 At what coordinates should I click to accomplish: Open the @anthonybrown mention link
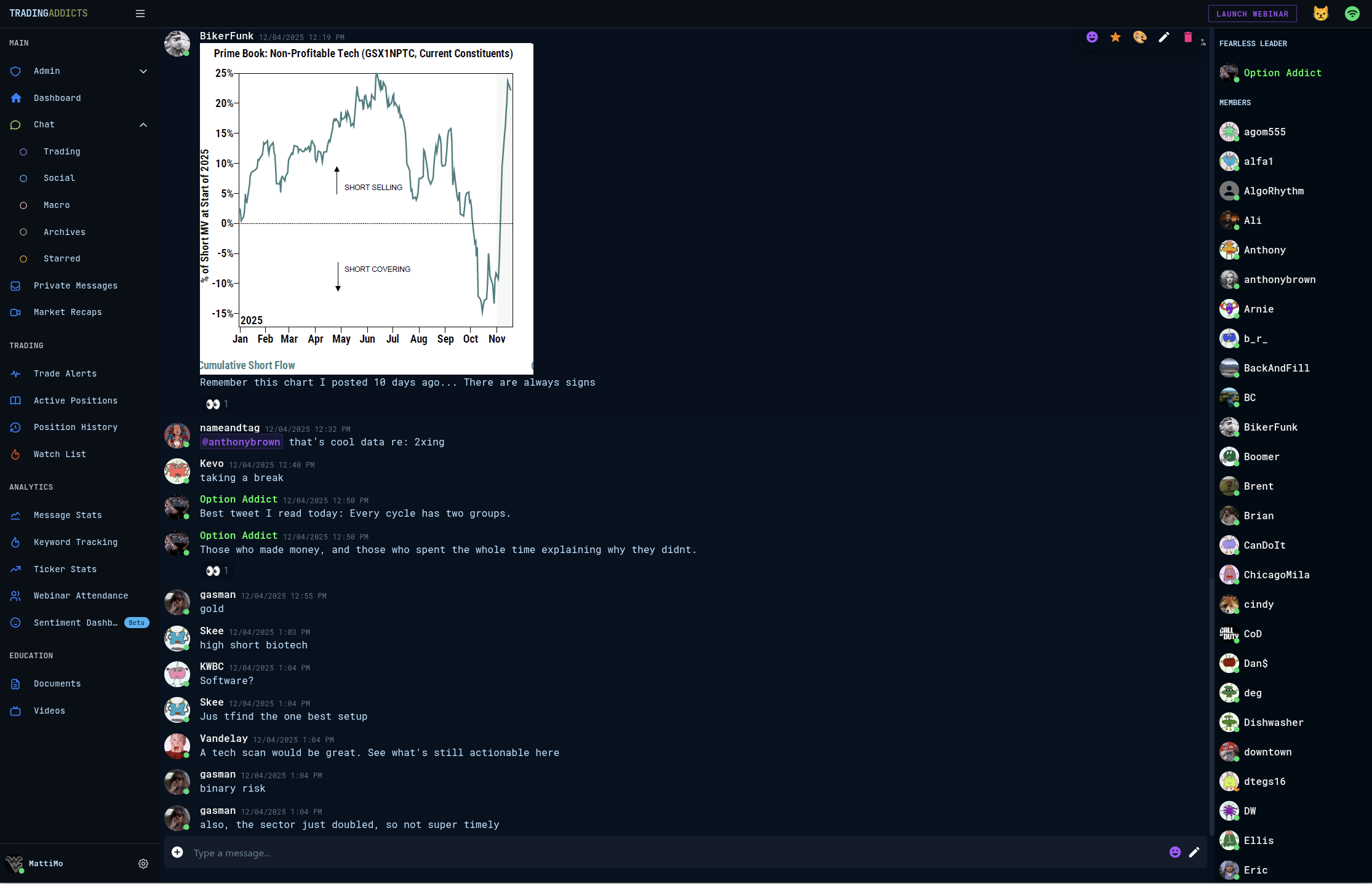point(241,442)
